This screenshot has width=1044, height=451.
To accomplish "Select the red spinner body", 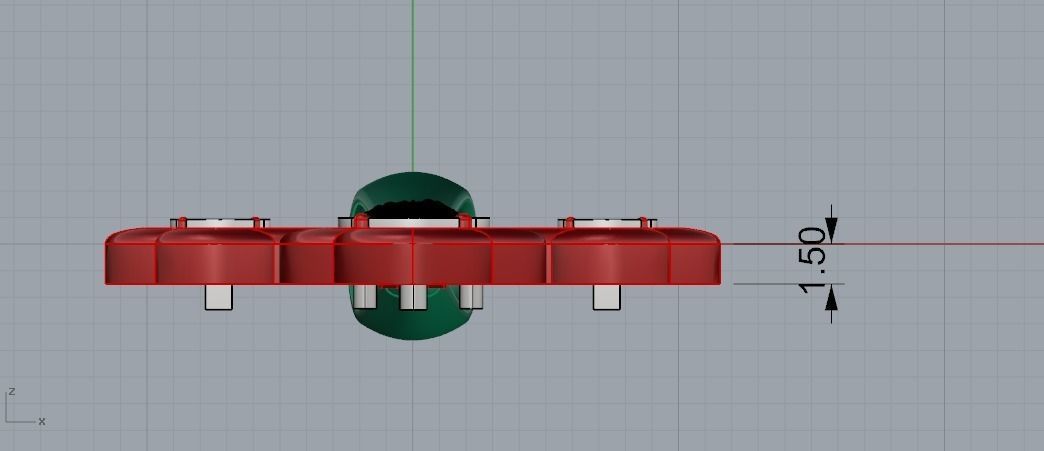I will point(413,256).
